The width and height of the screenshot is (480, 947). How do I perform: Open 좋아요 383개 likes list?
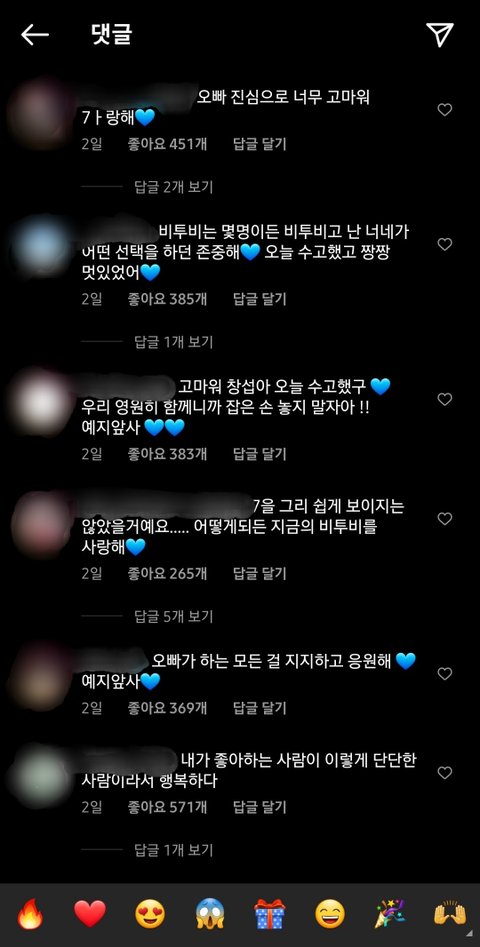[167, 454]
